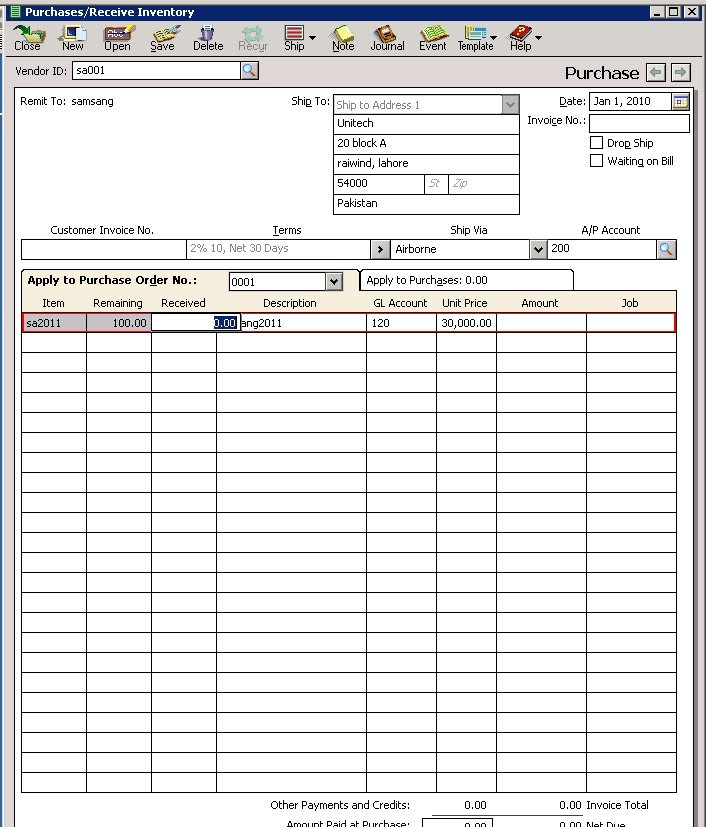Click the Zip field
The width and height of the screenshot is (706, 827).
[x=483, y=184]
